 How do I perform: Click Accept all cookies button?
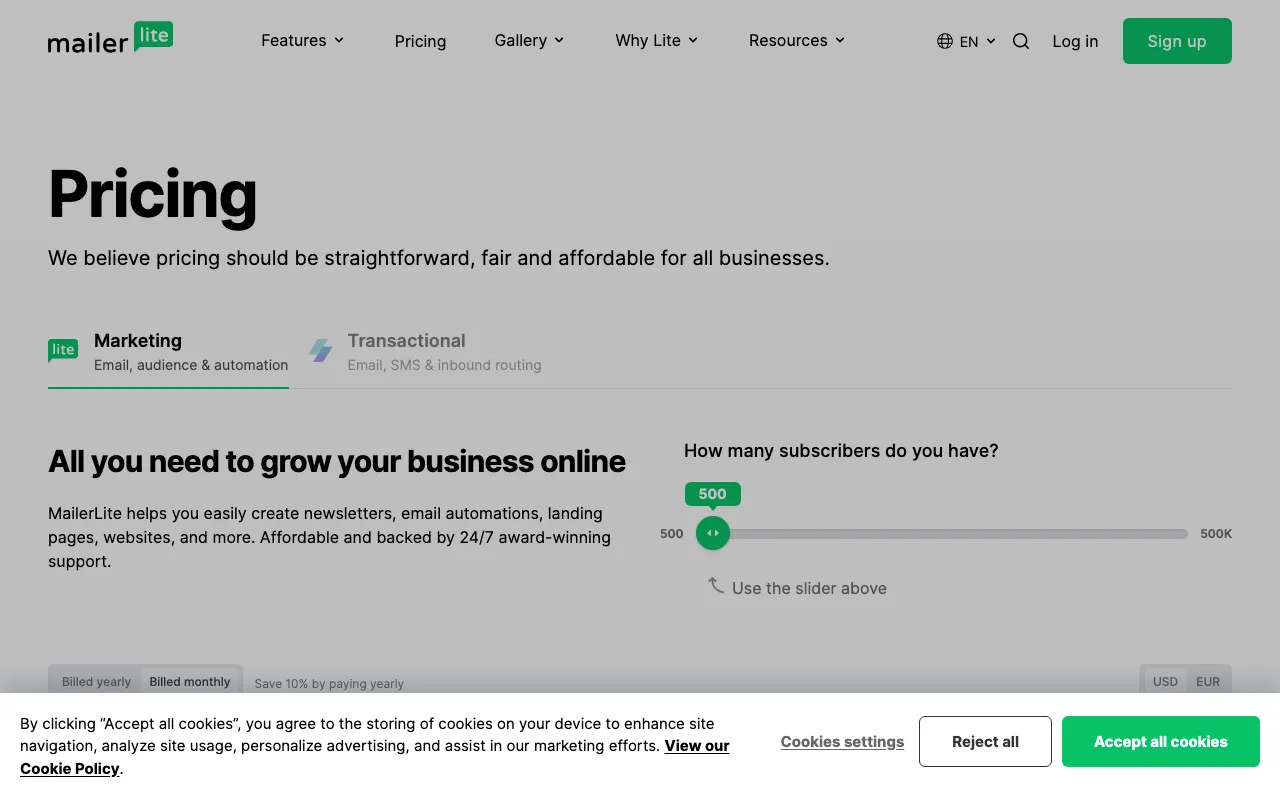(x=1161, y=742)
